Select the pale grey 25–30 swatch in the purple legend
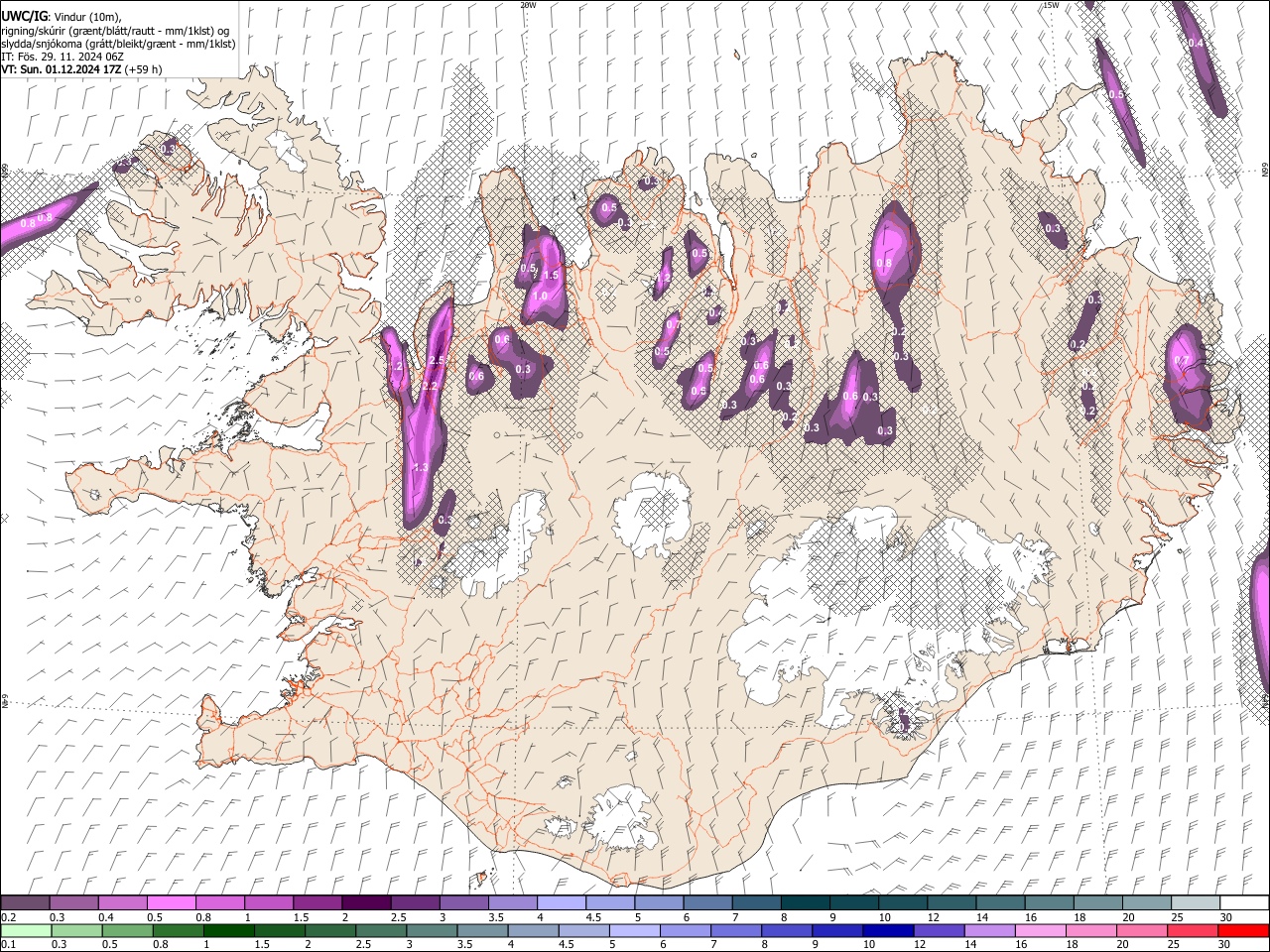Screen dimensions: 1270x952 [x=1196, y=903]
